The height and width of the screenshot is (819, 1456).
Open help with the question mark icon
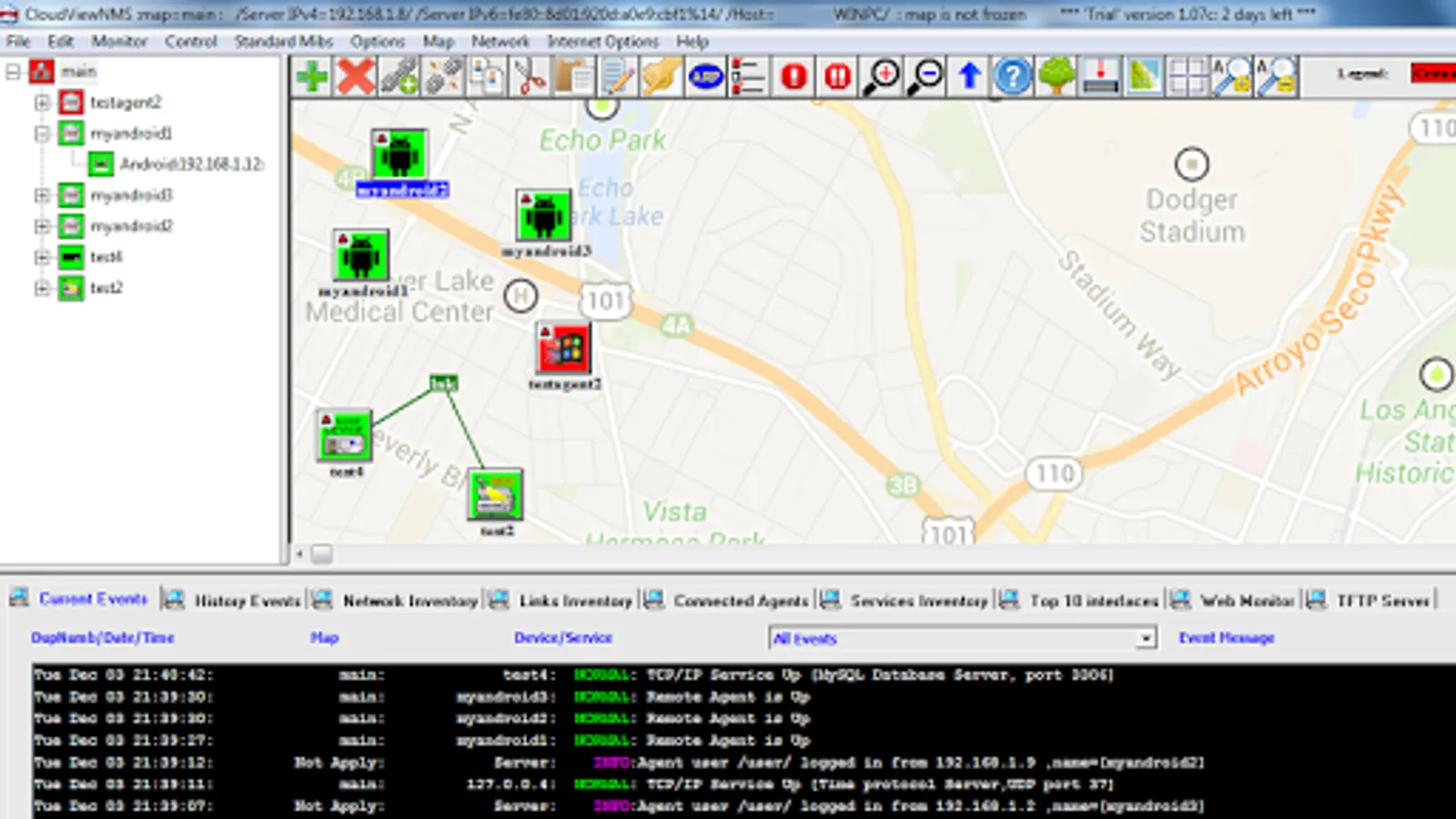(x=1012, y=77)
